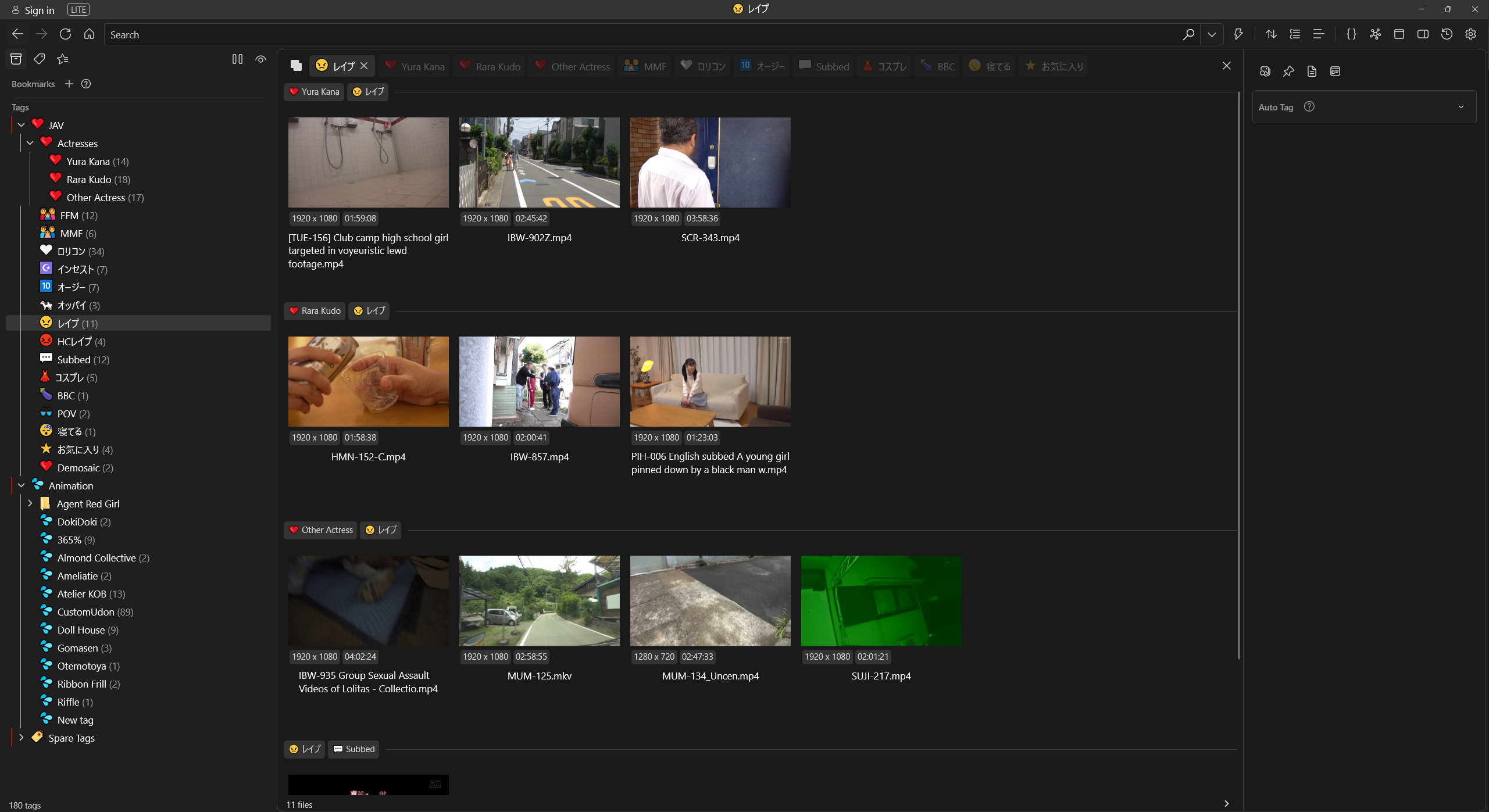
Task: Collapse the Animation tag group
Action: tap(21, 485)
